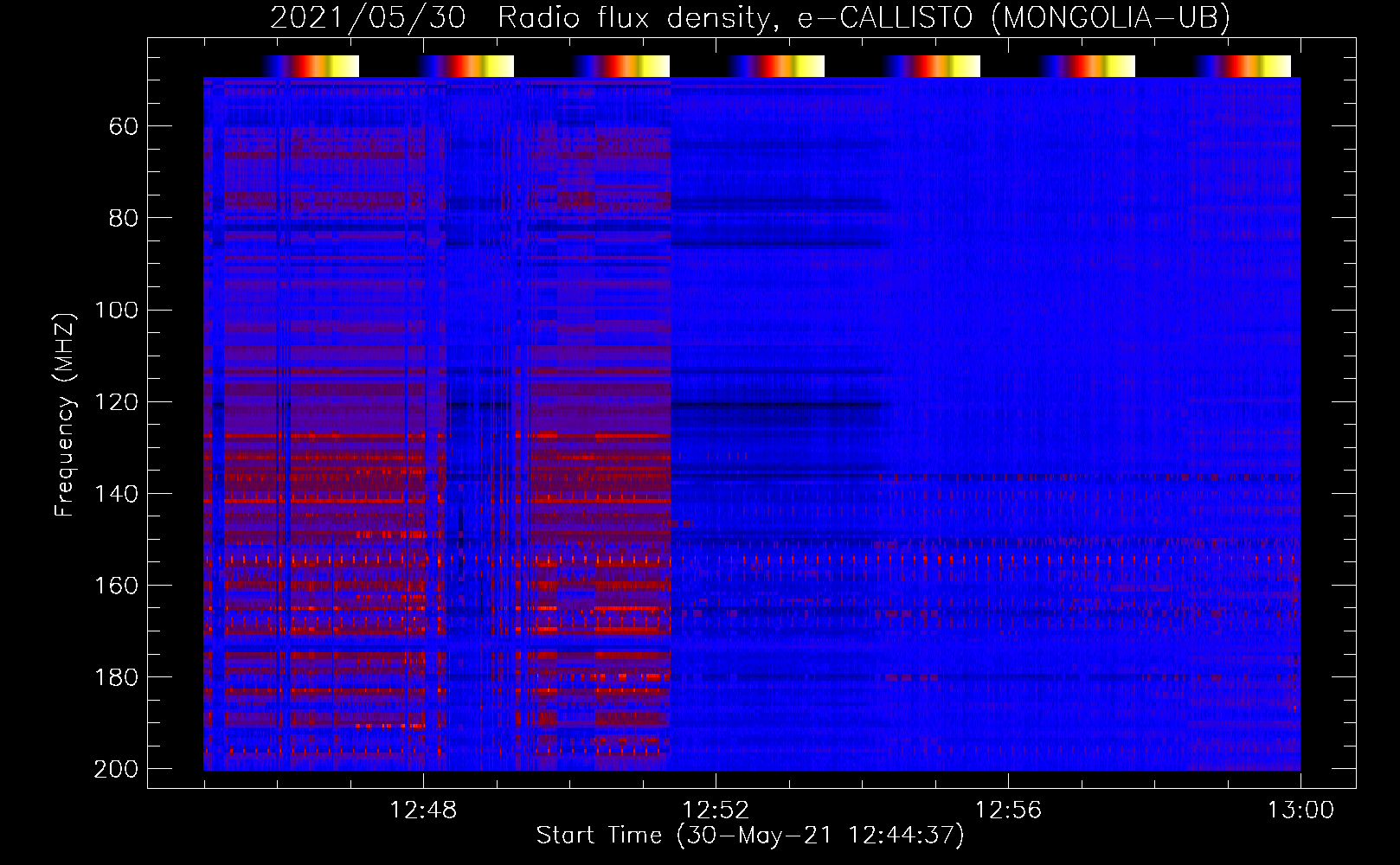Click the fourth (middle) color bar above the spectrogram
1400x865 pixels.
coord(776,66)
